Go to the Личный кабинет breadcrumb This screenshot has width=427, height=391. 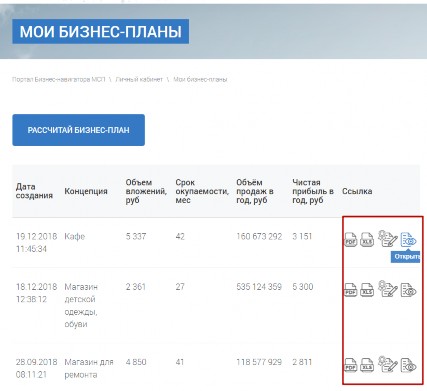[x=139, y=80]
